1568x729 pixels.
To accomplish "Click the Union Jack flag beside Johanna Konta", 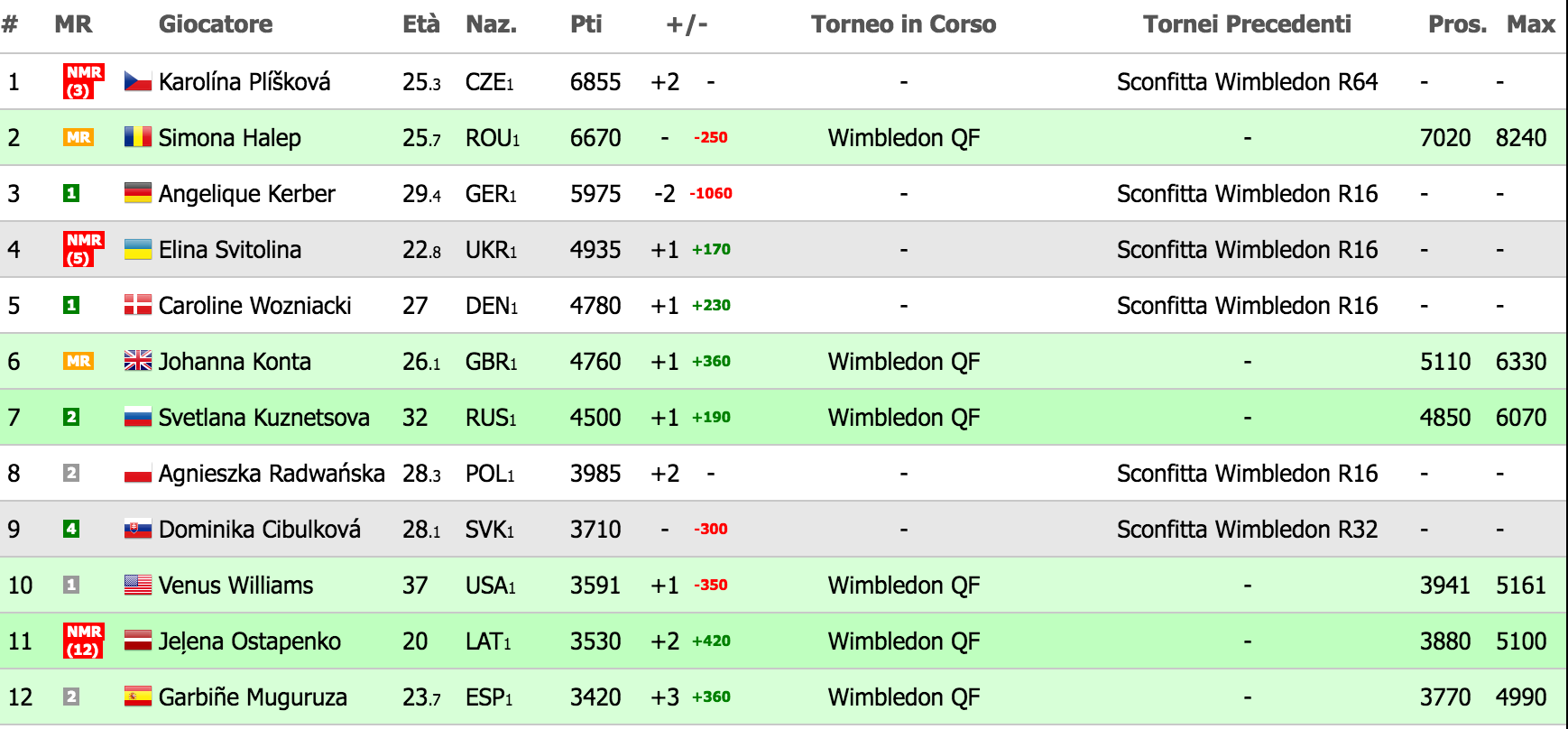I will [x=137, y=361].
